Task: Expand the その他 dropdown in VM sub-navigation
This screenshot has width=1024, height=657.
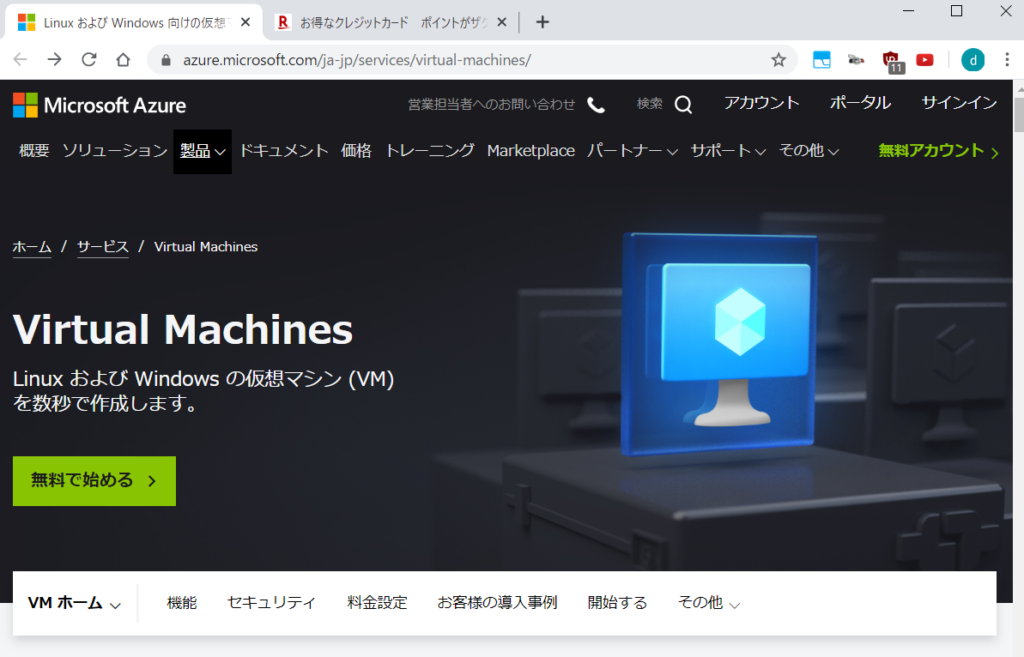Action: tap(709, 603)
